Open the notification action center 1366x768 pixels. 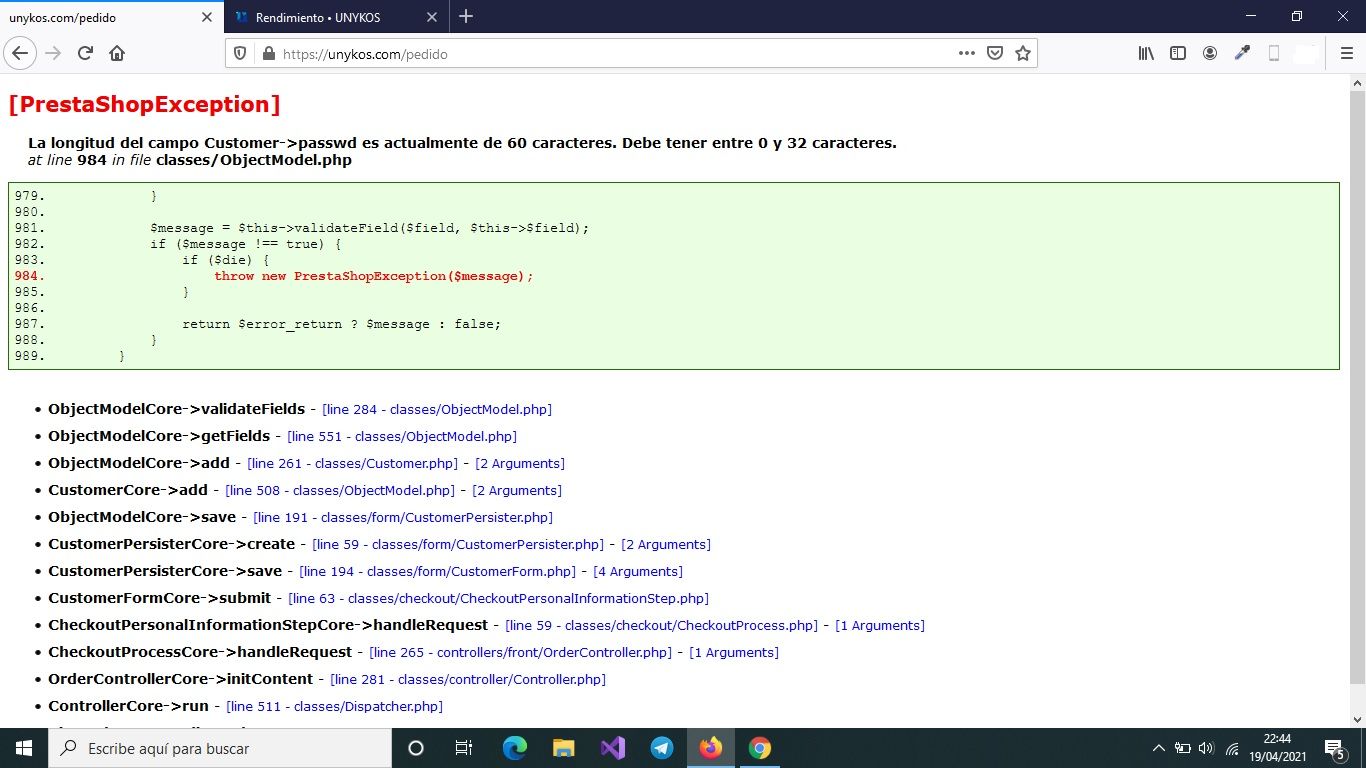[x=1336, y=748]
